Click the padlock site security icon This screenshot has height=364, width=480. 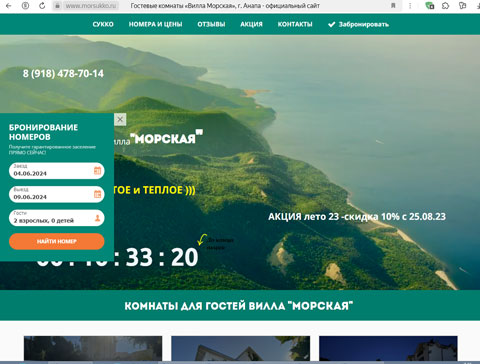coord(58,6)
